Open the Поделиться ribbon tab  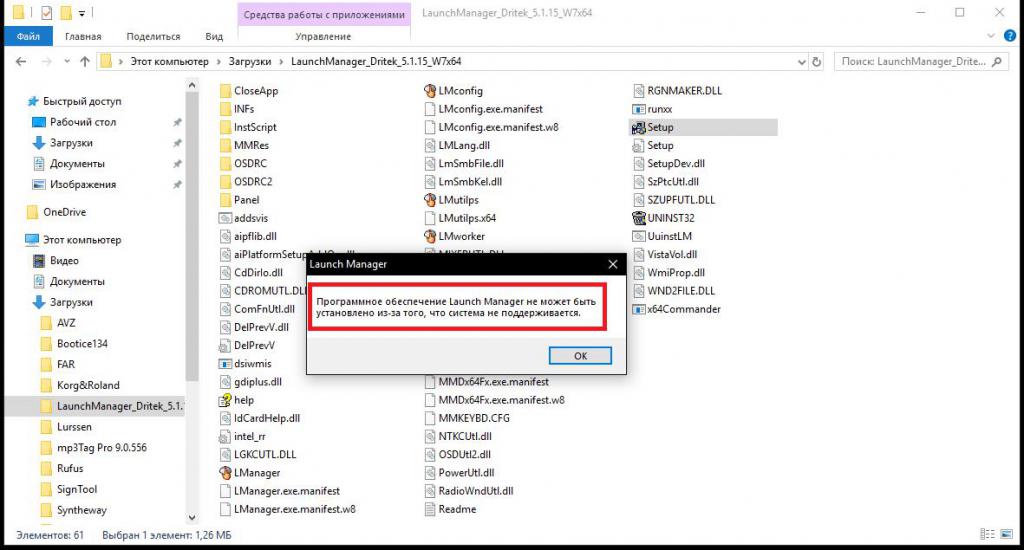153,37
